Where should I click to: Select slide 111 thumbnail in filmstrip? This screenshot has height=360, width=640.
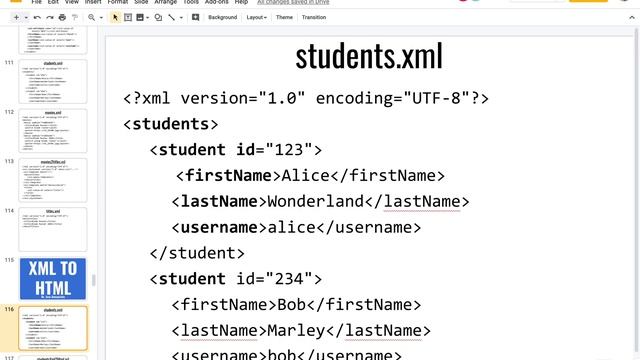click(53, 81)
